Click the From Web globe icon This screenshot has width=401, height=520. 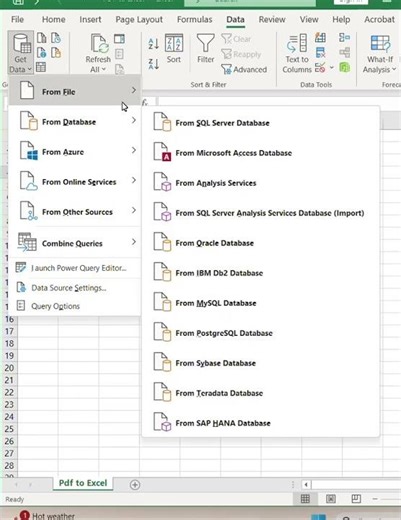(42, 53)
